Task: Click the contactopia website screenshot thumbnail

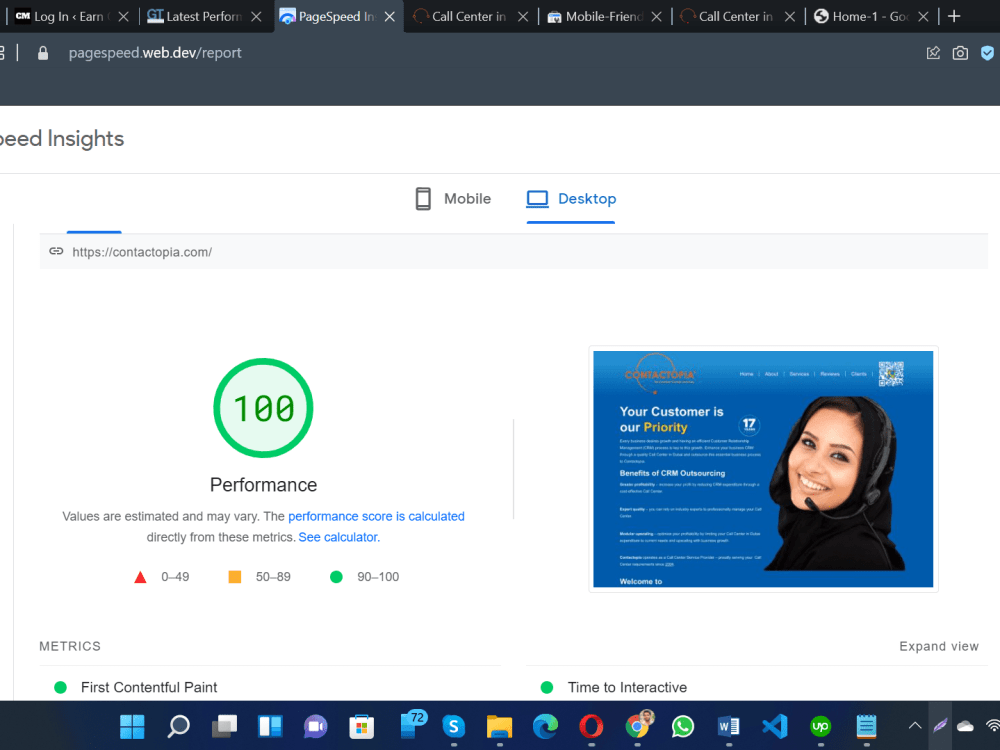Action: click(763, 469)
